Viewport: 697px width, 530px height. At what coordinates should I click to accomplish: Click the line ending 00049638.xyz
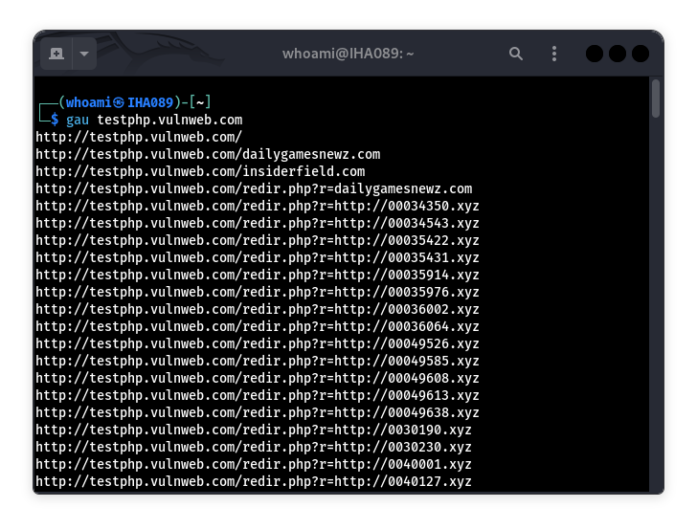coord(257,413)
